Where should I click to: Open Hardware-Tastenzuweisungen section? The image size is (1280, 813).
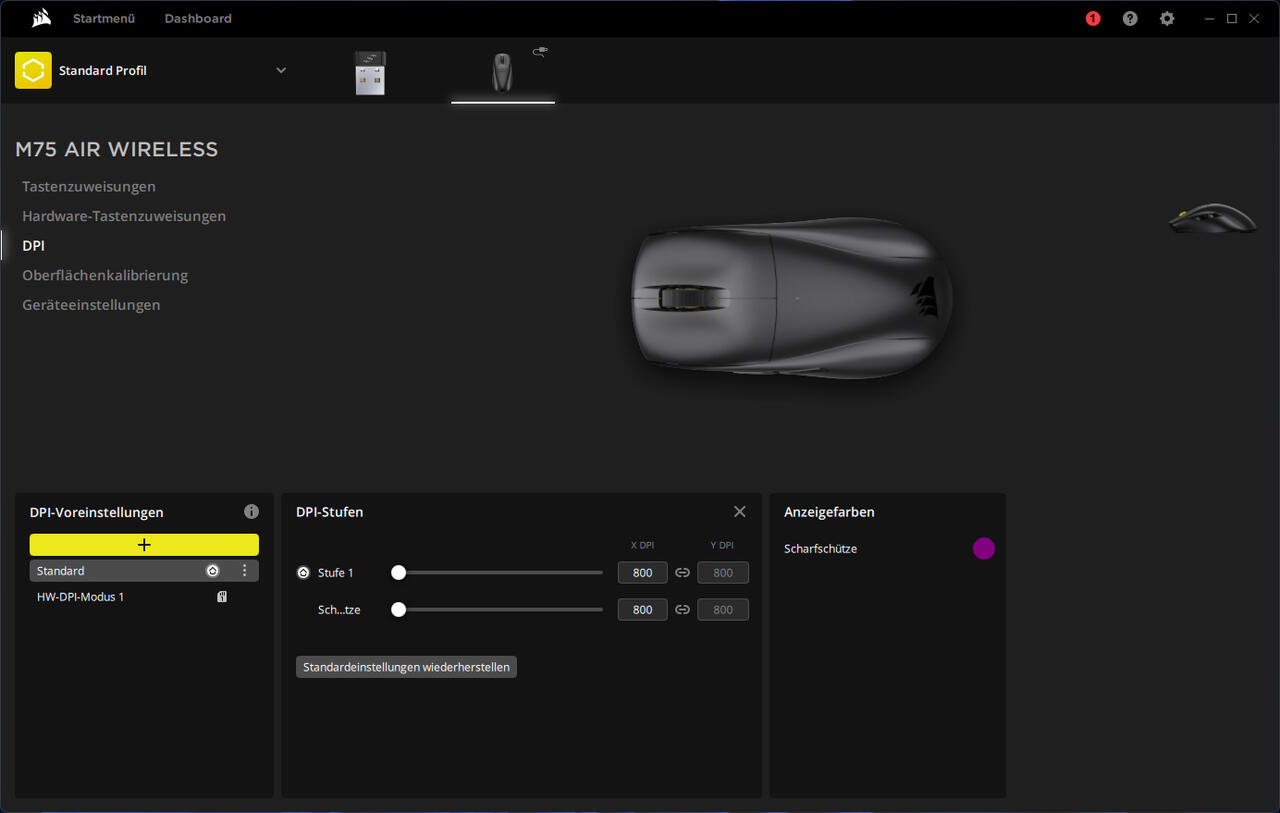click(124, 216)
